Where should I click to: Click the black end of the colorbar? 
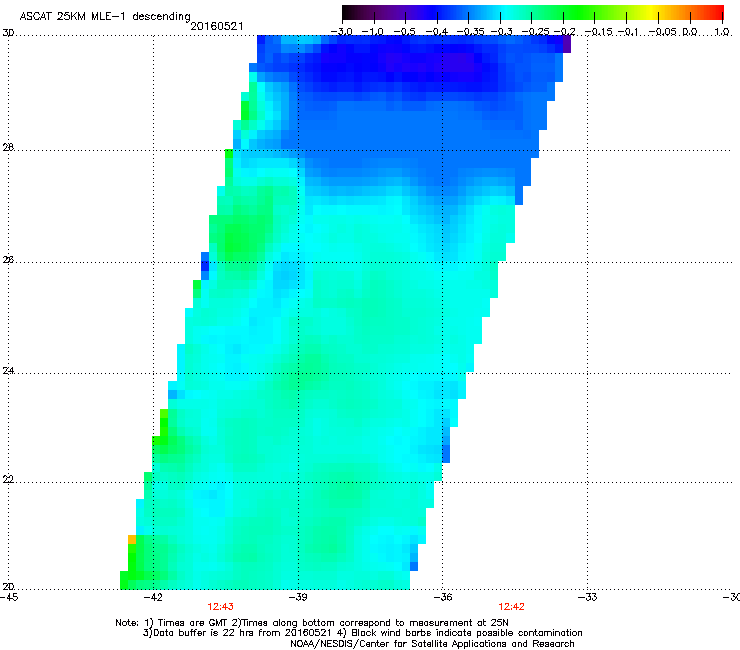pos(347,12)
